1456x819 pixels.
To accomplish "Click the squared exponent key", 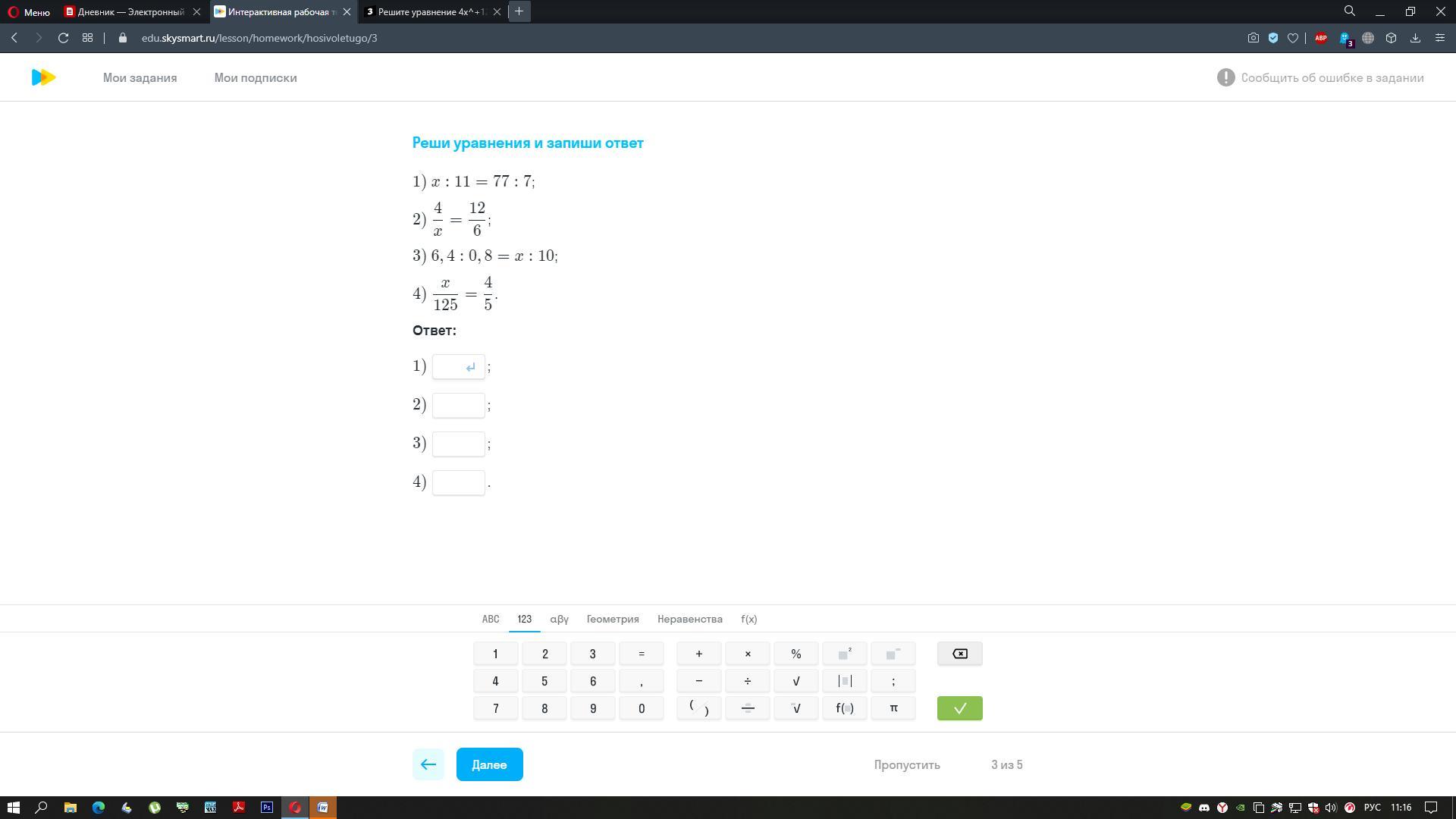I will pyautogui.click(x=844, y=654).
